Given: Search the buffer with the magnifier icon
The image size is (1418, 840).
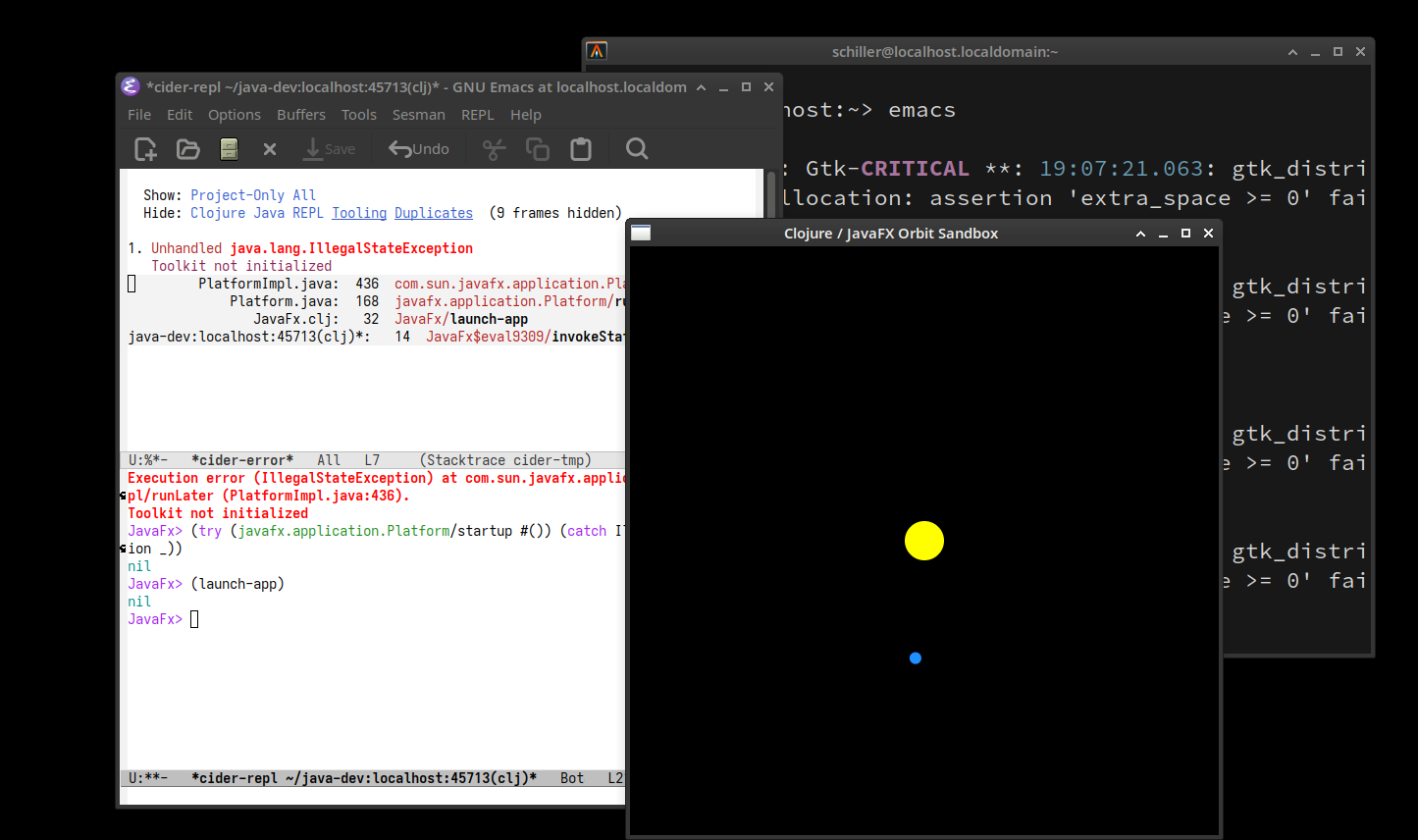Looking at the screenshot, I should (x=637, y=149).
